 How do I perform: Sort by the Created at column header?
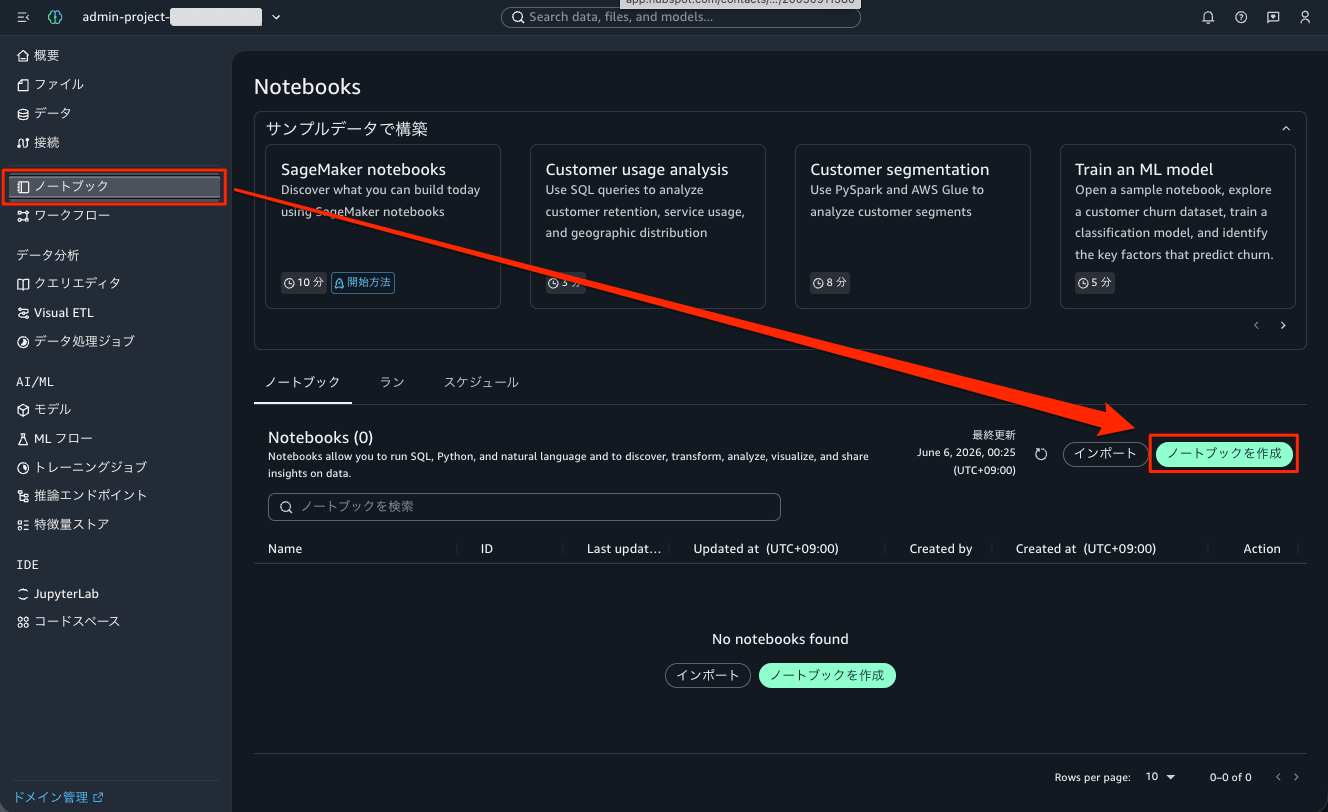pyautogui.click(x=1086, y=549)
